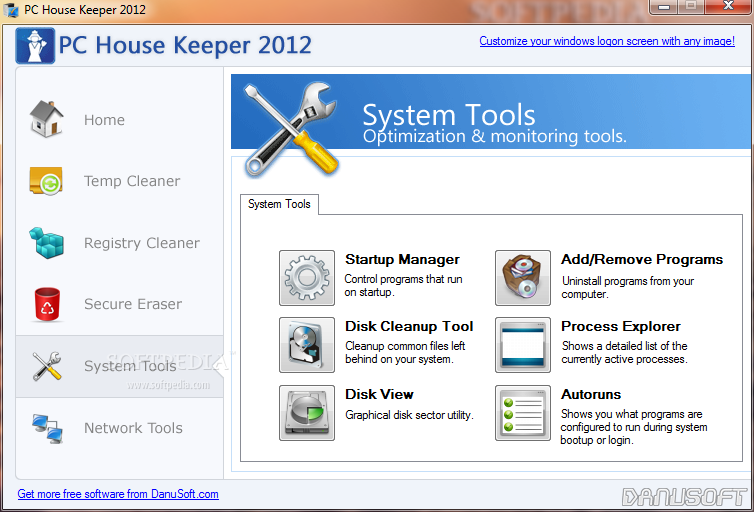Select the Secure Eraser menu label

[x=133, y=304]
